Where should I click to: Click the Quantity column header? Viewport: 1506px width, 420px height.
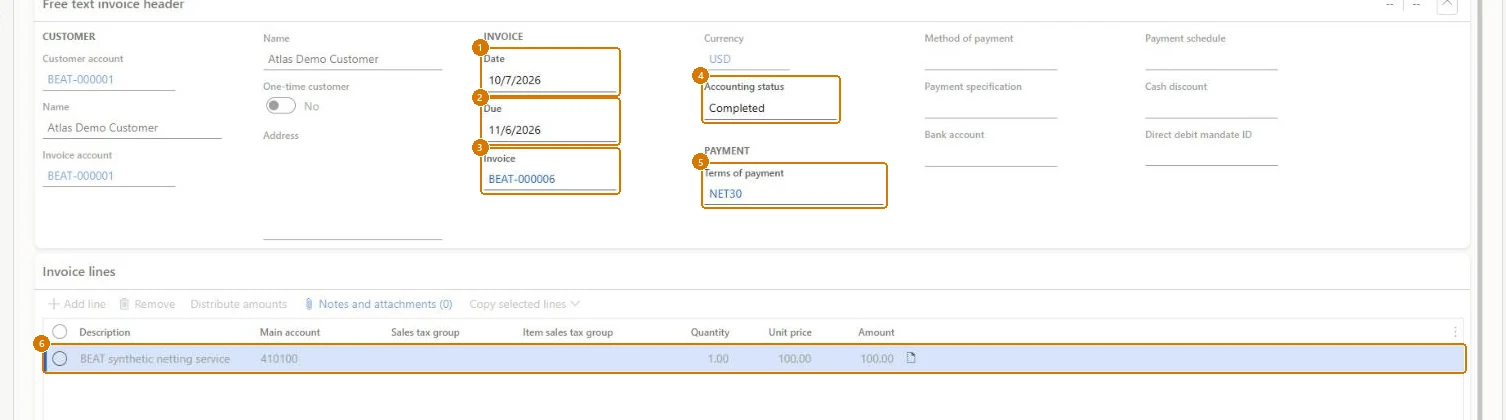(x=710, y=333)
